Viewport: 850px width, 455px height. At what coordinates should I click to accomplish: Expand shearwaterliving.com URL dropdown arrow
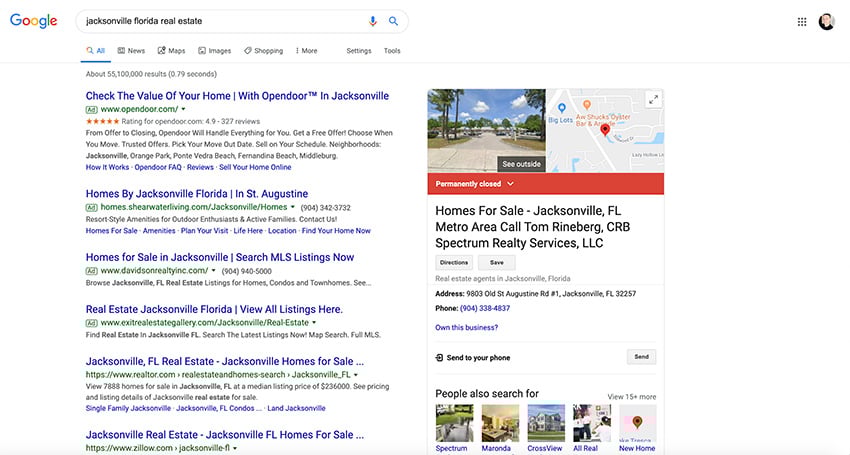tap(293, 207)
